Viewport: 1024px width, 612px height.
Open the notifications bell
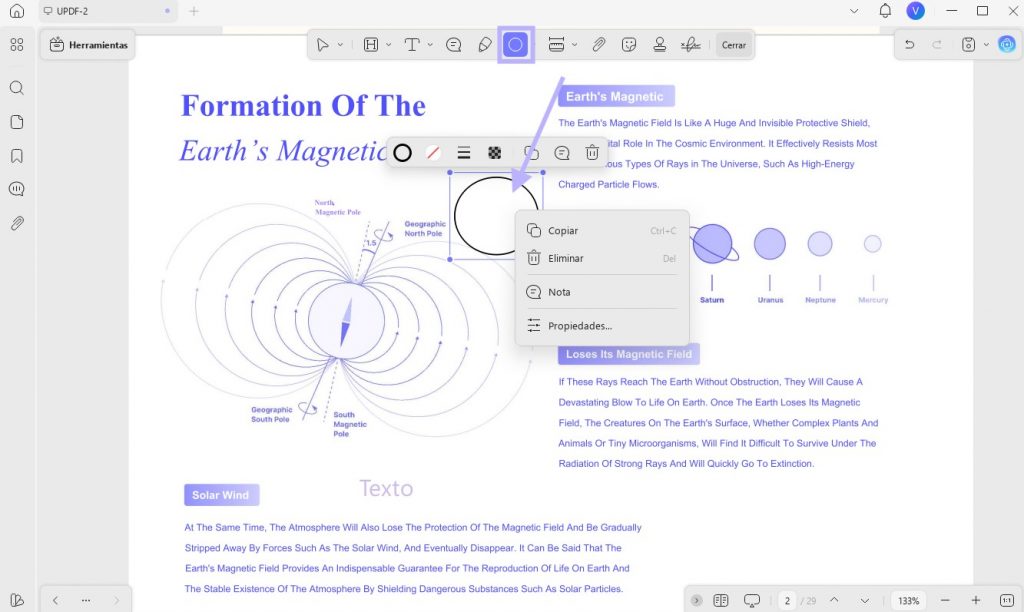[885, 11]
